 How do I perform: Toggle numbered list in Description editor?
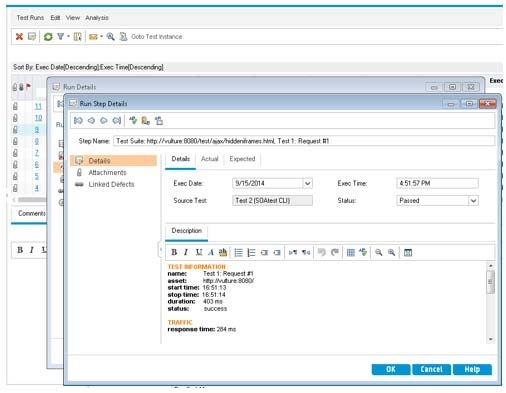[251, 252]
